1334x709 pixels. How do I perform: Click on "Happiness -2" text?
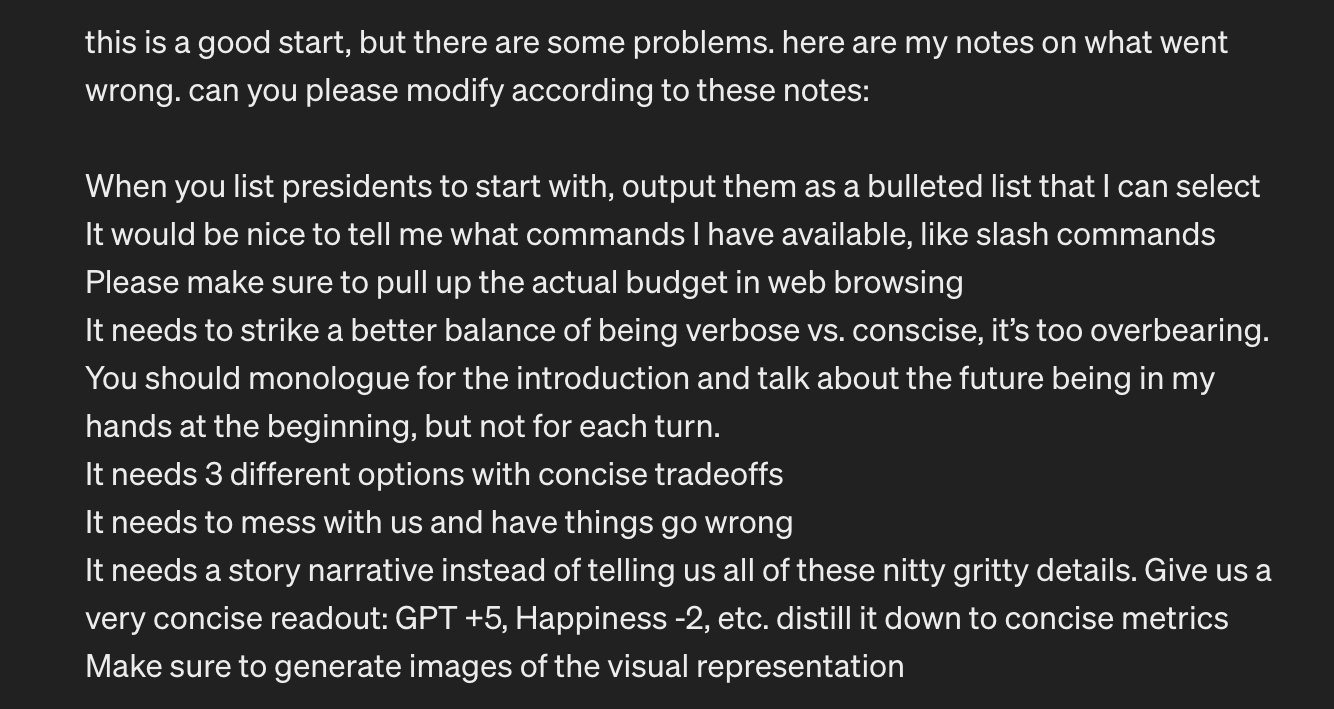[603, 619]
